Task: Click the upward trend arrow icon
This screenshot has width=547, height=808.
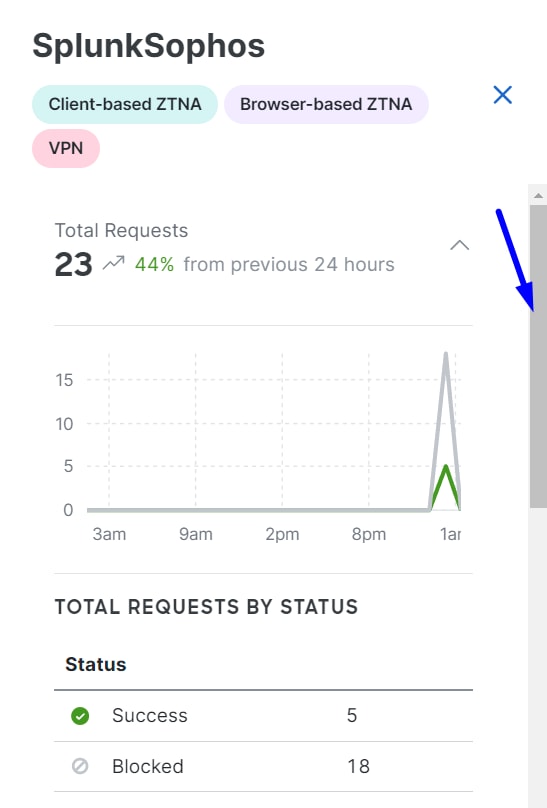Action: point(113,263)
